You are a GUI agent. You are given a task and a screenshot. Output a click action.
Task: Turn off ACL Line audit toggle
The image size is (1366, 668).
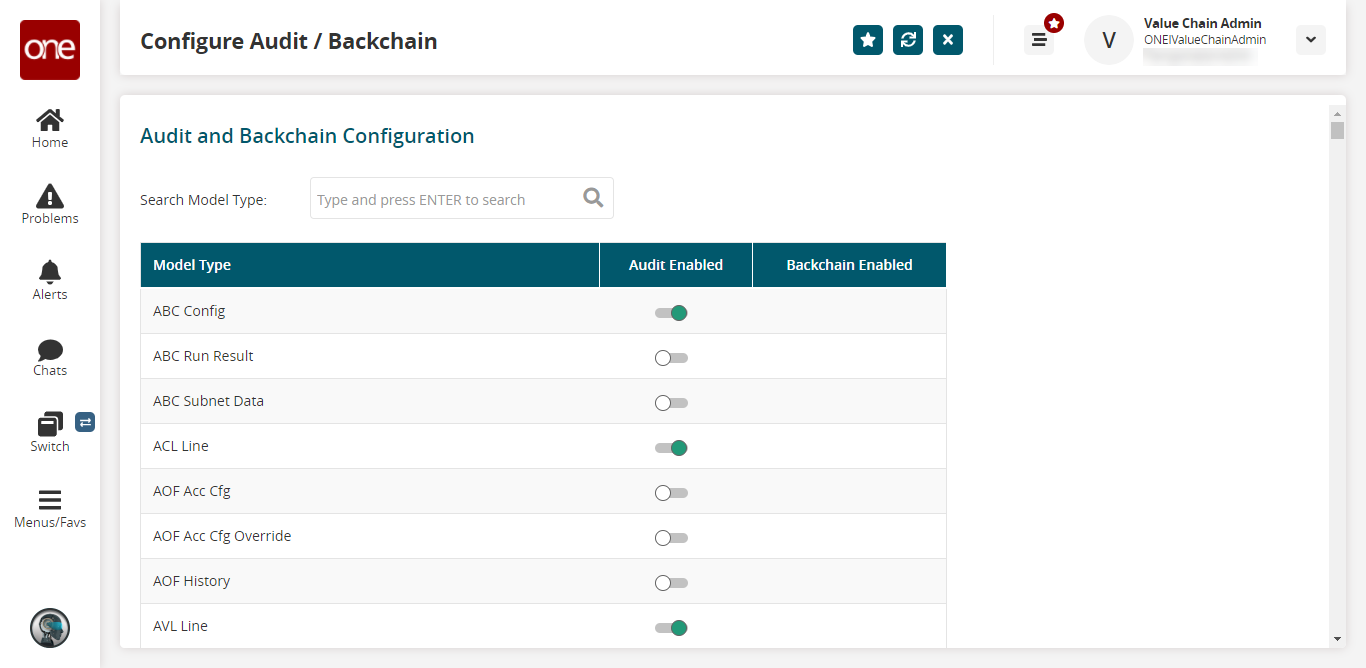coord(671,448)
